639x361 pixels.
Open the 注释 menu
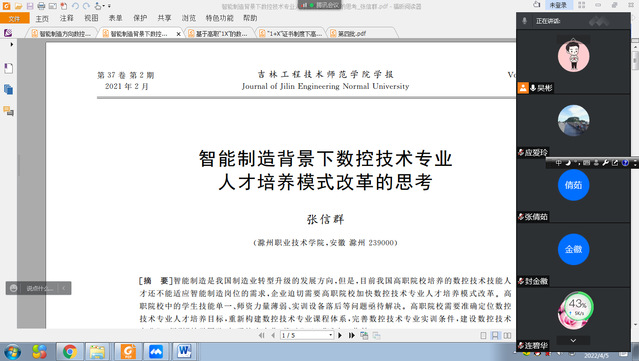(66, 18)
